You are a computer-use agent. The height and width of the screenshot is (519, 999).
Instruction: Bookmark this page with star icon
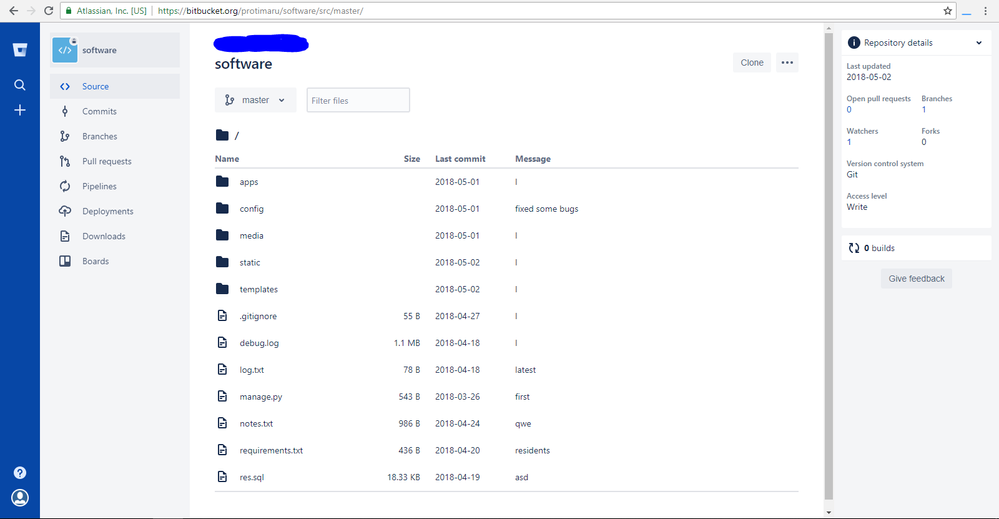[948, 10]
